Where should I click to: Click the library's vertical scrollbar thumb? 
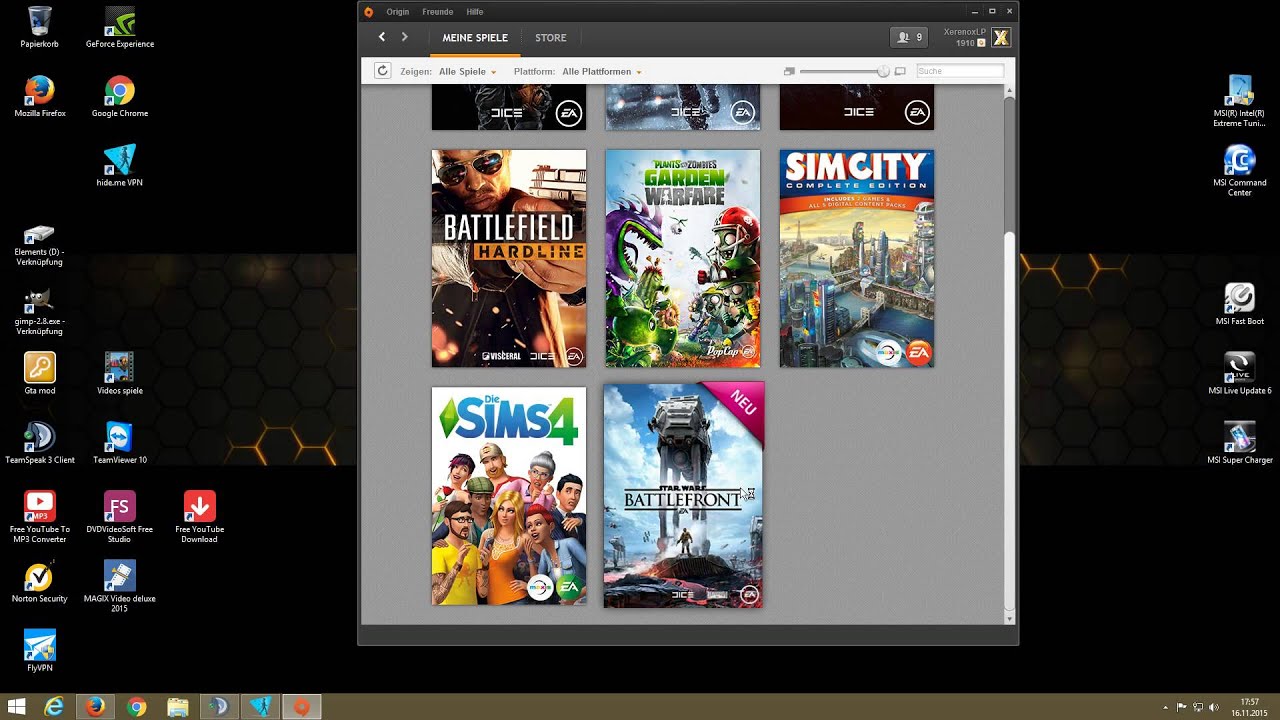click(x=1009, y=420)
